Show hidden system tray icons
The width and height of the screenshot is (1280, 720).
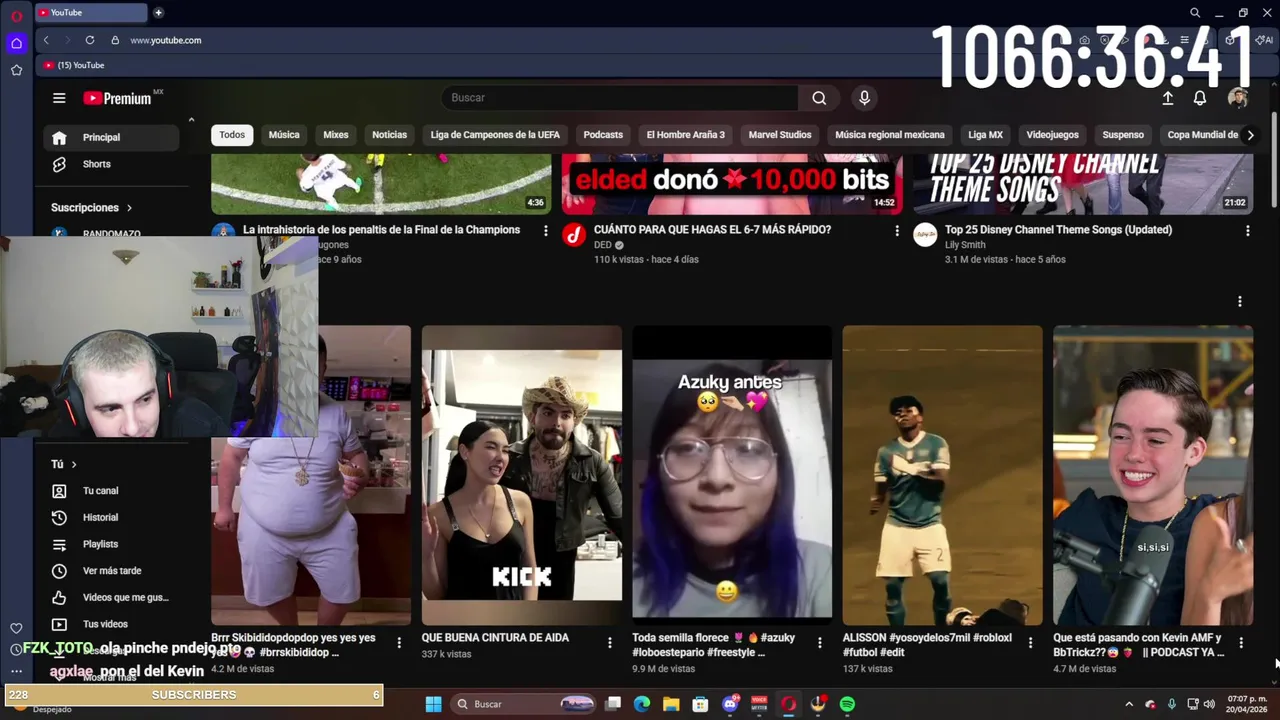[x=1129, y=704]
